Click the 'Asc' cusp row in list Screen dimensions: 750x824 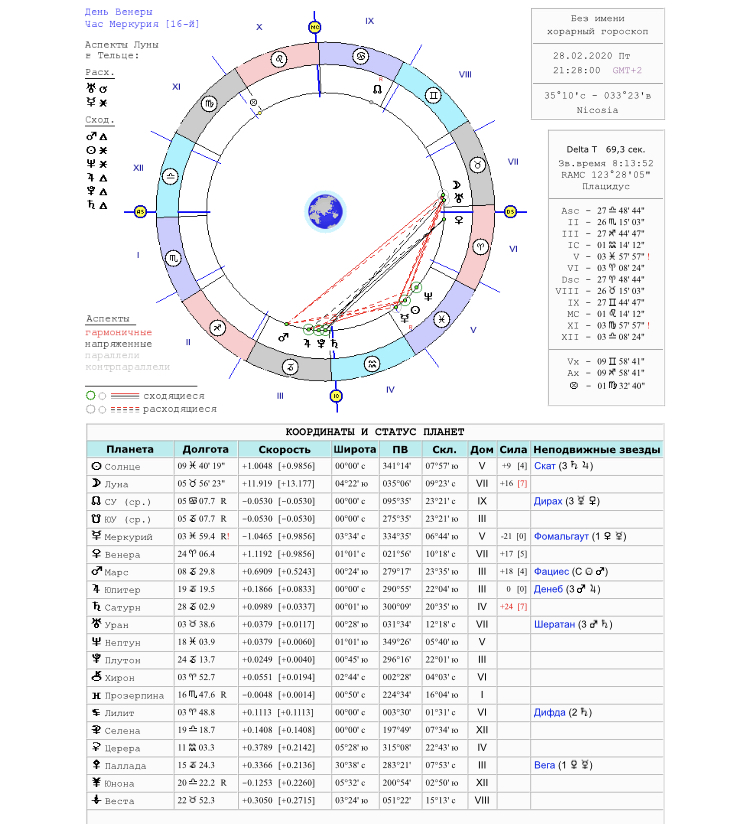coord(603,210)
